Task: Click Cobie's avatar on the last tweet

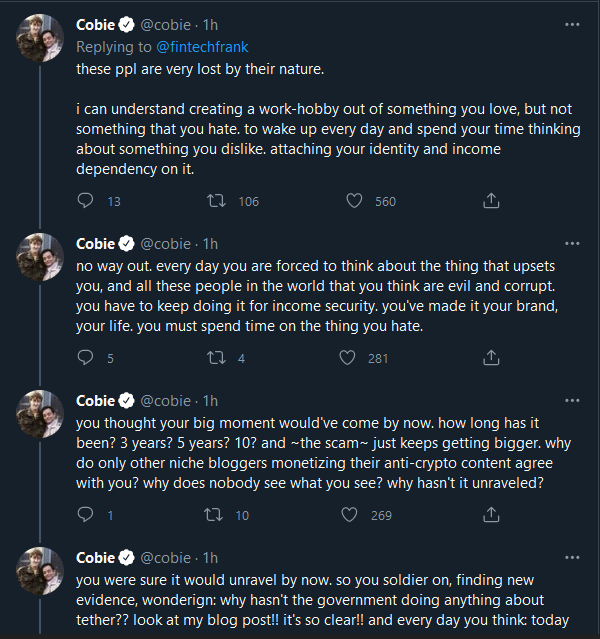Action: [x=40, y=573]
